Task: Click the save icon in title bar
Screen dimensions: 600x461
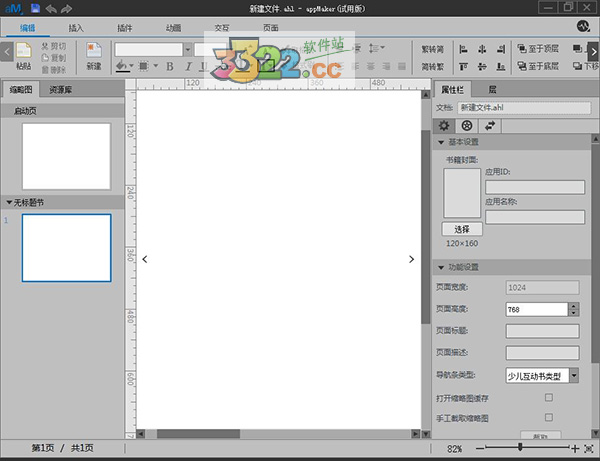Action: 35,9
